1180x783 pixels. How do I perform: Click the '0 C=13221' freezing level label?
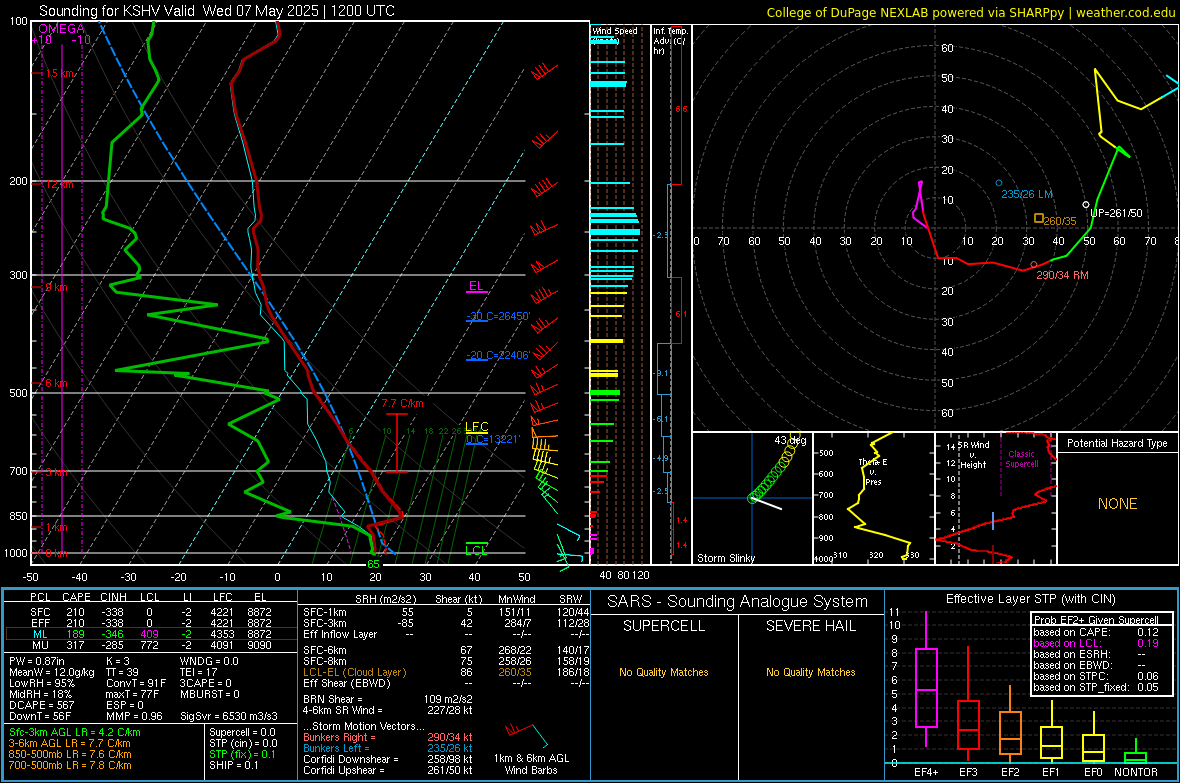click(x=493, y=439)
